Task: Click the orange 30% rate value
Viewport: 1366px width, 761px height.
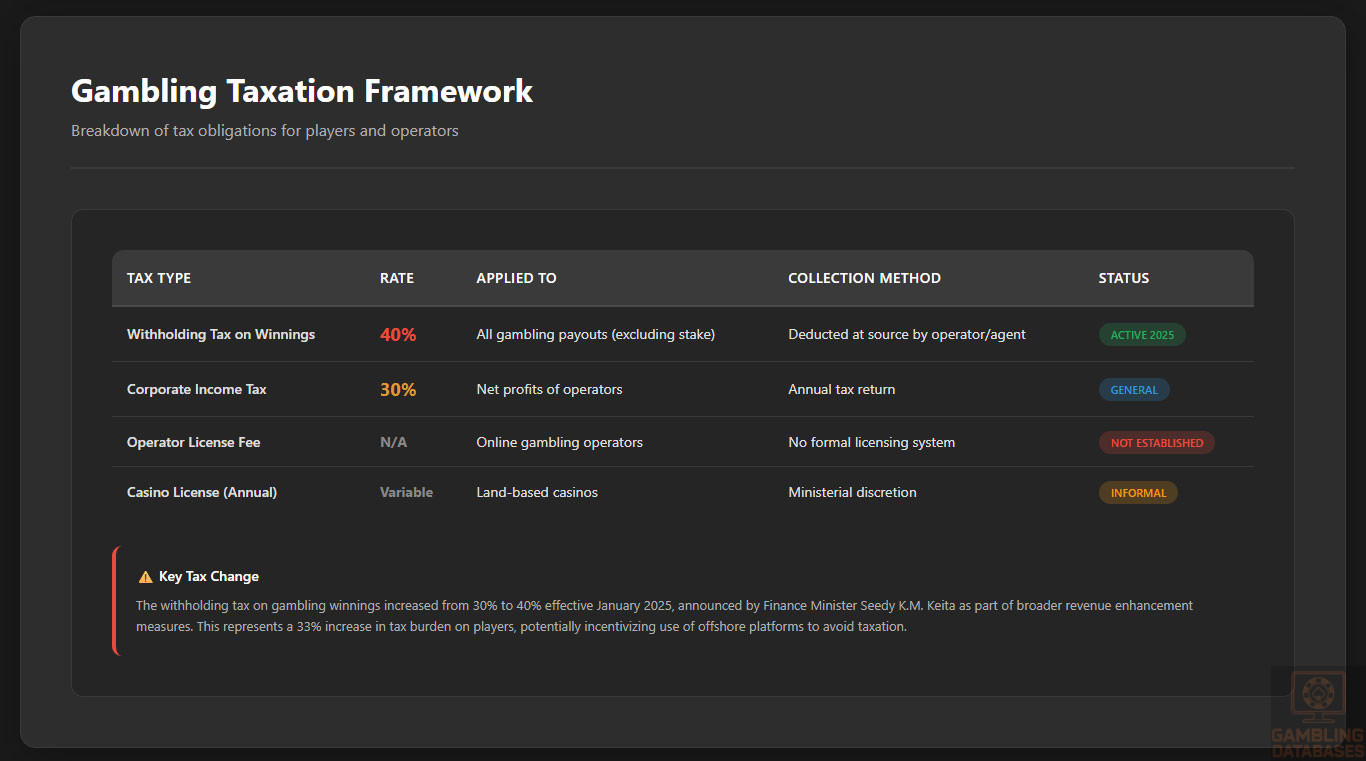Action: pyautogui.click(x=398, y=390)
